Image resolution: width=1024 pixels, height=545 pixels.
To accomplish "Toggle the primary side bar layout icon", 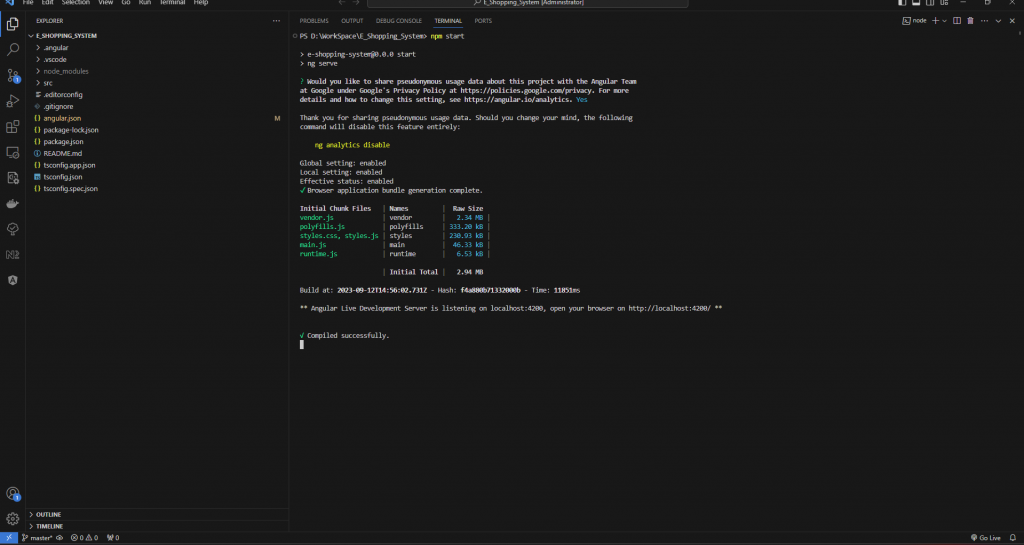I will pos(903,3).
